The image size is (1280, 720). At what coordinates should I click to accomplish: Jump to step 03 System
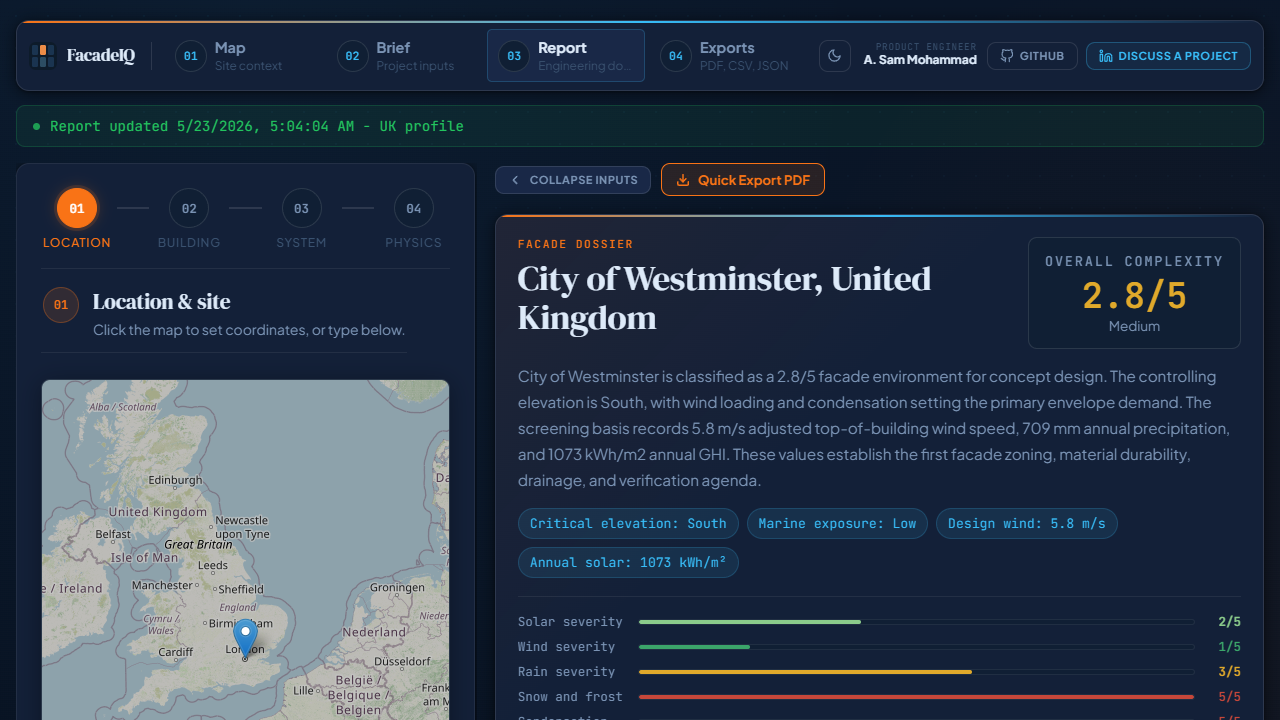click(301, 219)
